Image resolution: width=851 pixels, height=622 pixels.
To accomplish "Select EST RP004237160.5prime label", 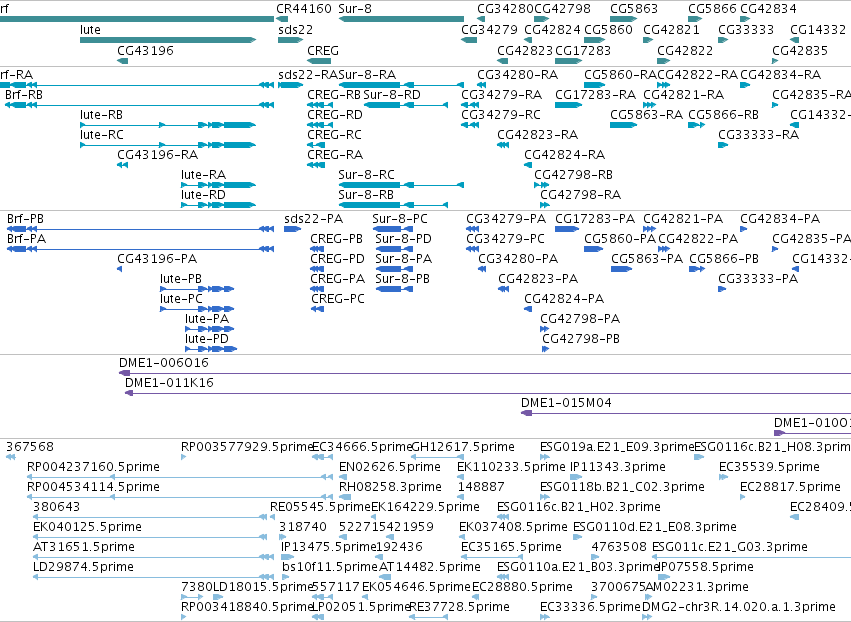I will pyautogui.click(x=93, y=467).
